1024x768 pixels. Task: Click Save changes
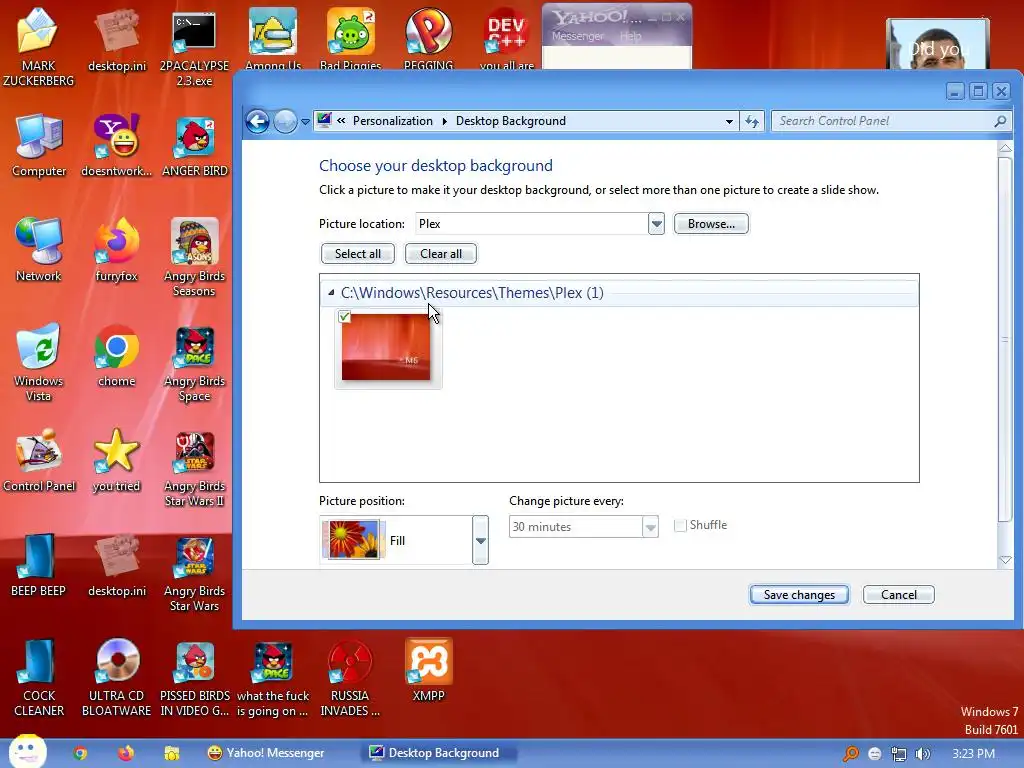(799, 595)
